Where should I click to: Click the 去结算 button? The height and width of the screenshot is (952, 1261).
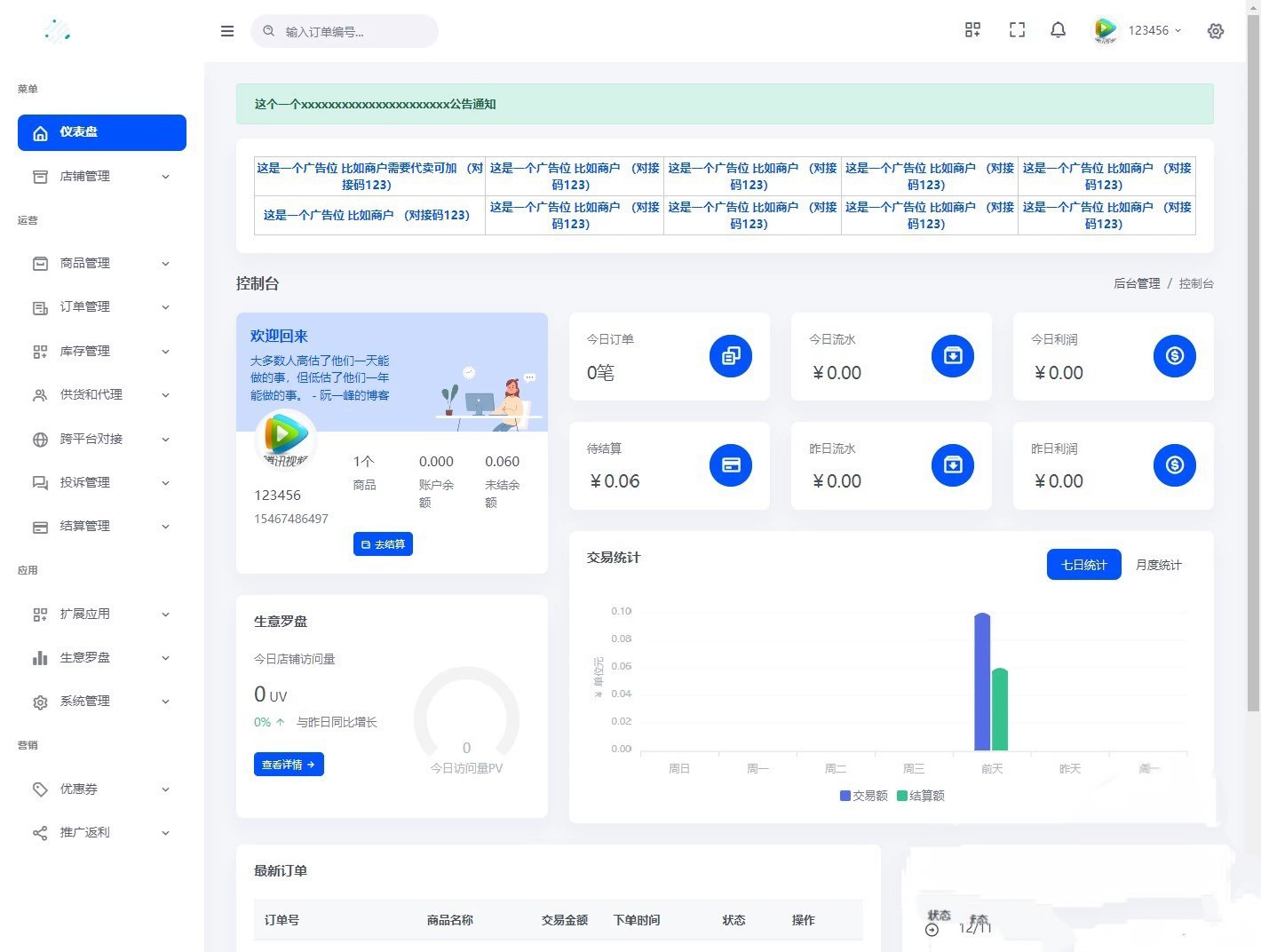[383, 544]
